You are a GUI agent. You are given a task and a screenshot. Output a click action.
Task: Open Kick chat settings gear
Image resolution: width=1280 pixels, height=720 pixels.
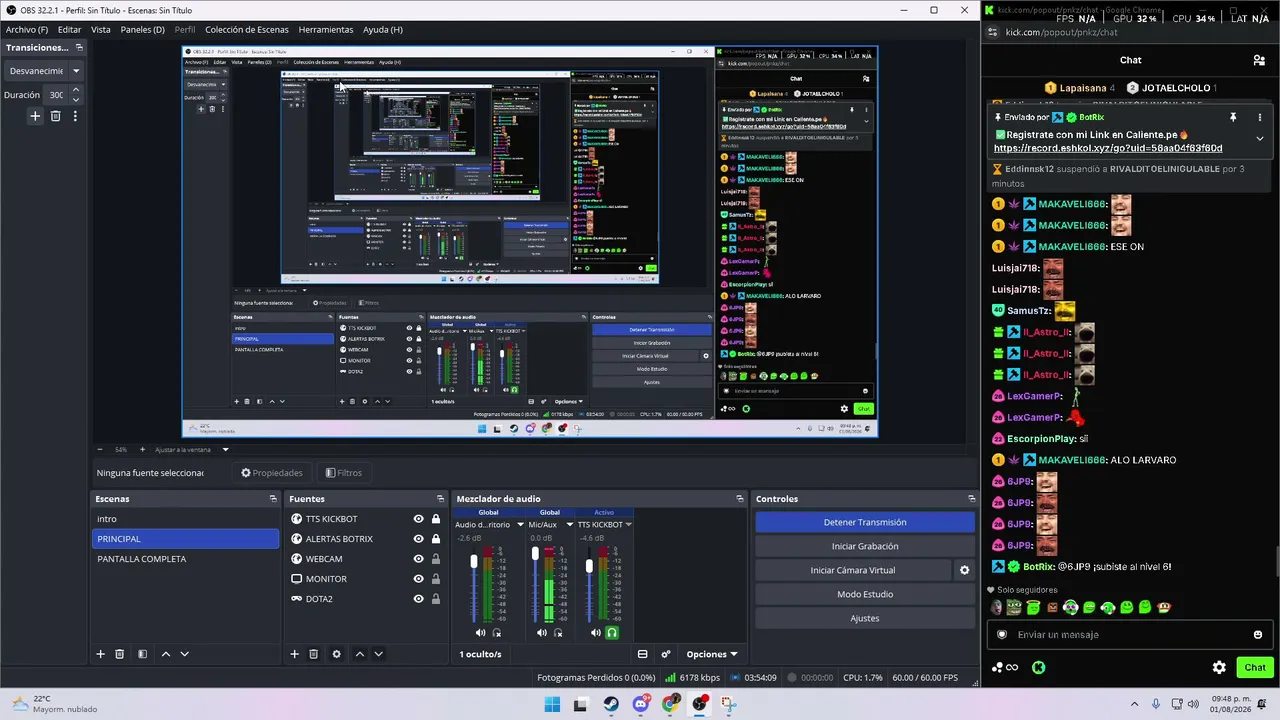1219,667
